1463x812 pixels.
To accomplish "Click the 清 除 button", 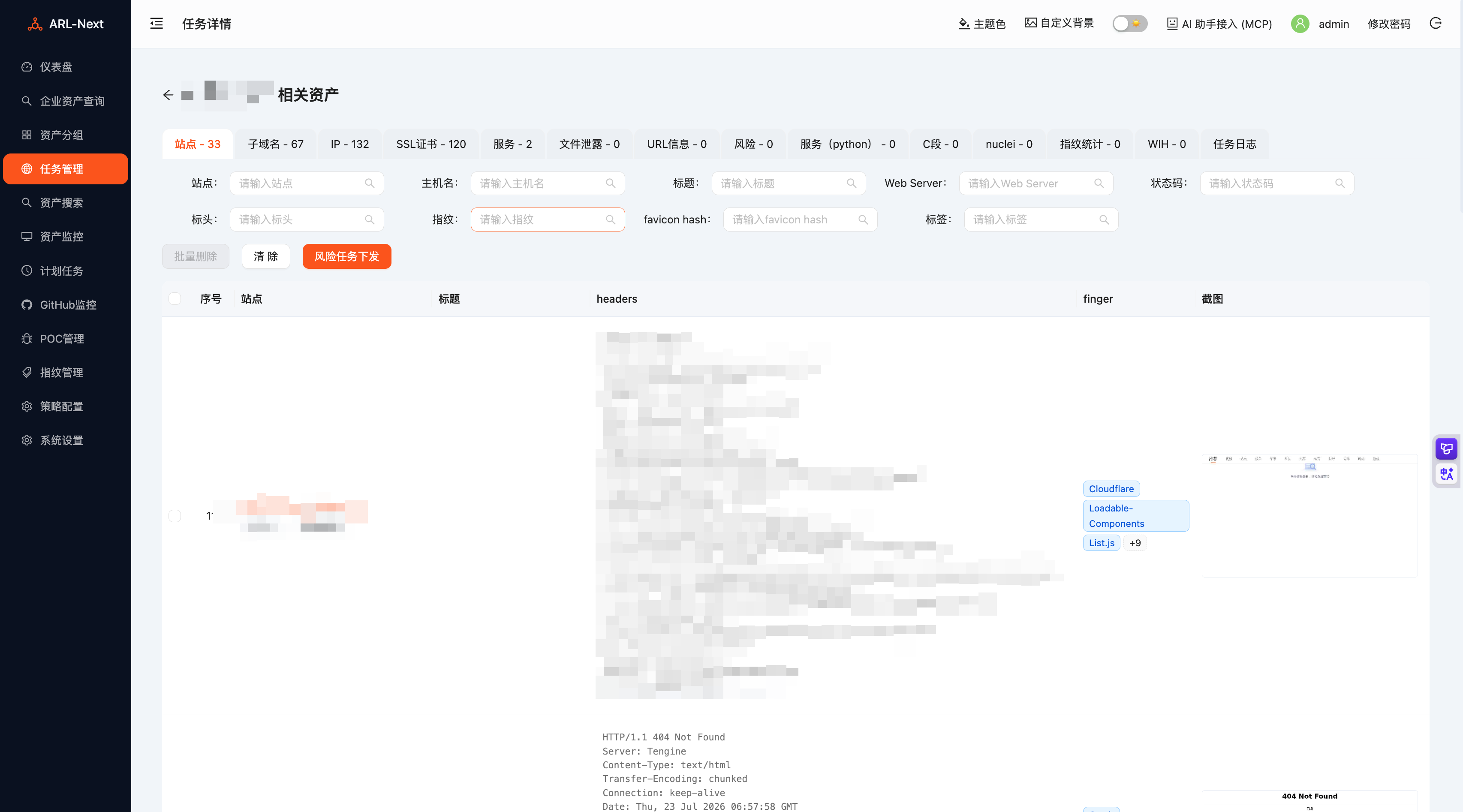I will point(266,257).
